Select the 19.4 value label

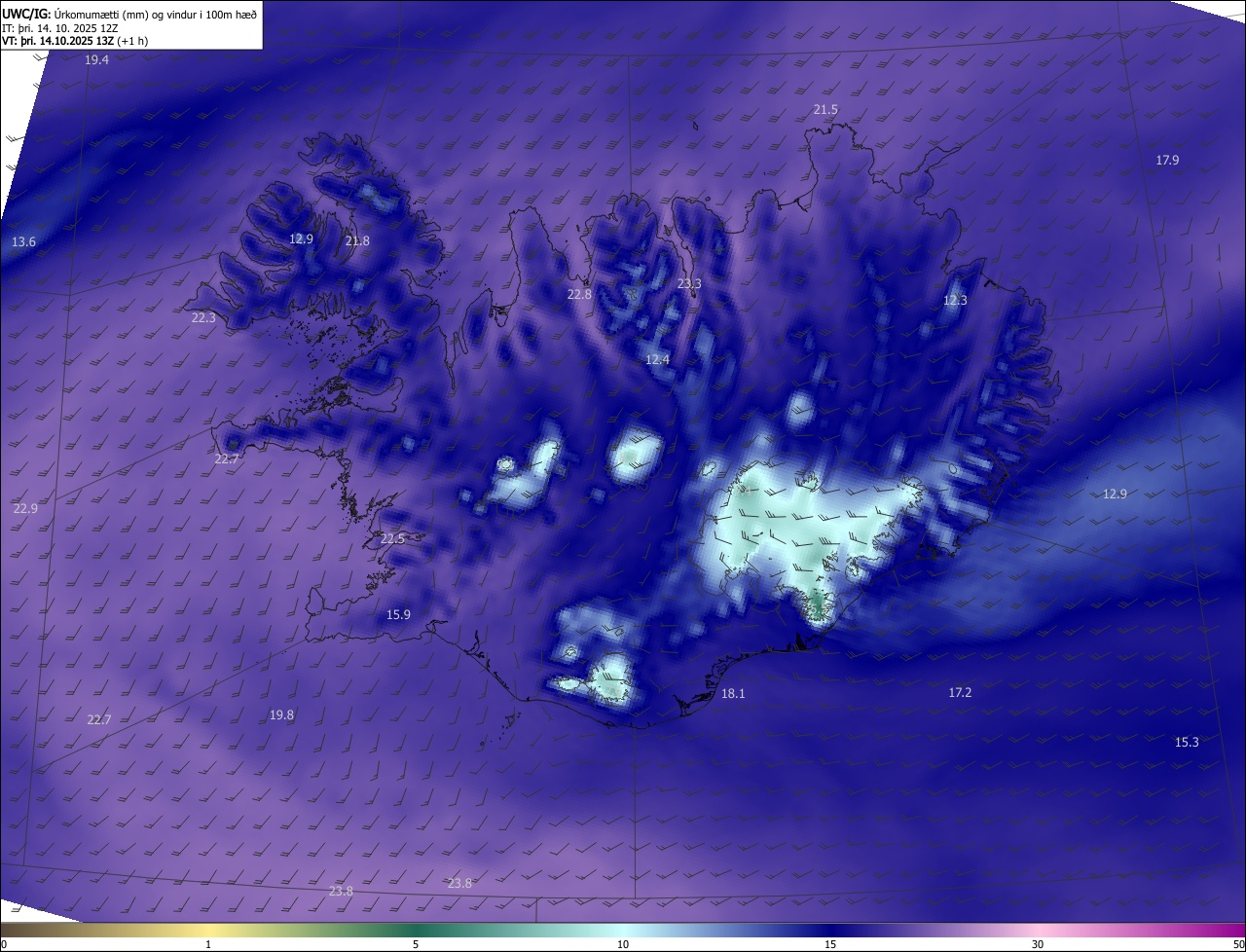(96, 60)
